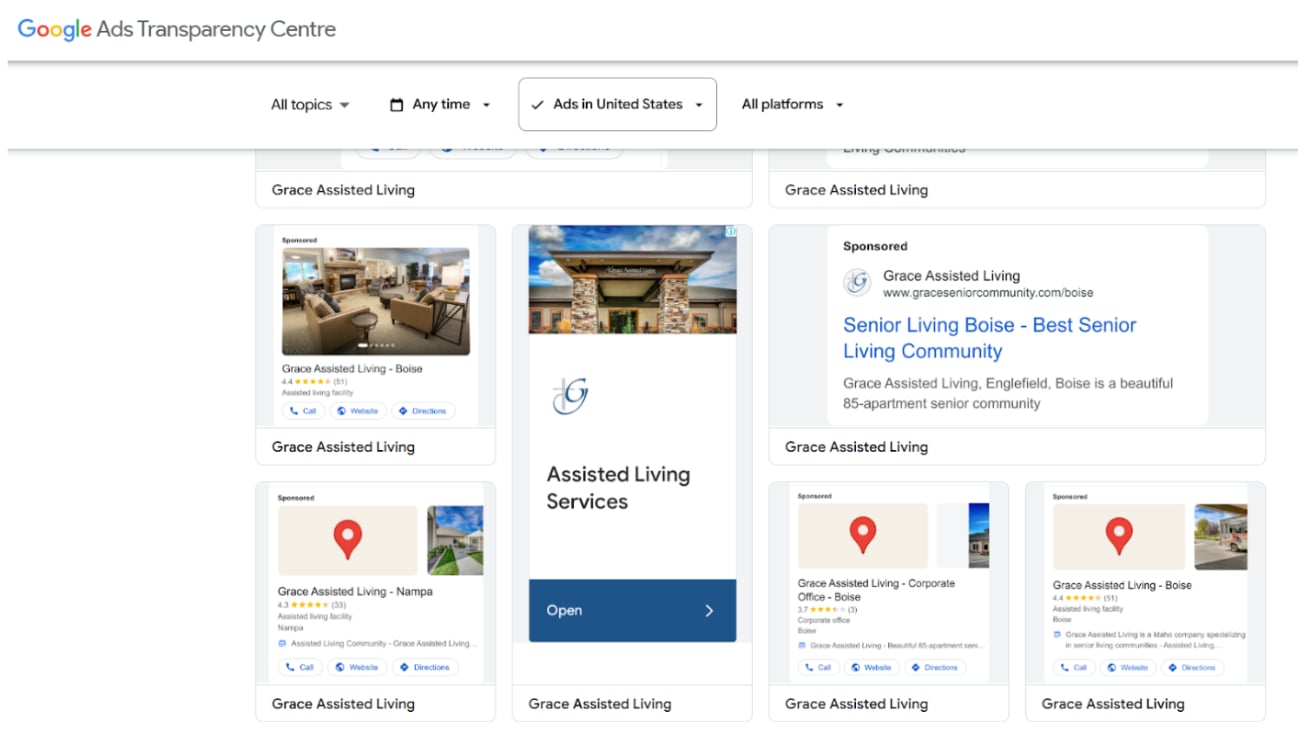Viewport: 1308px width, 744px height.
Task: Click the Google Ads Transparency Centre logo
Action: point(177,29)
